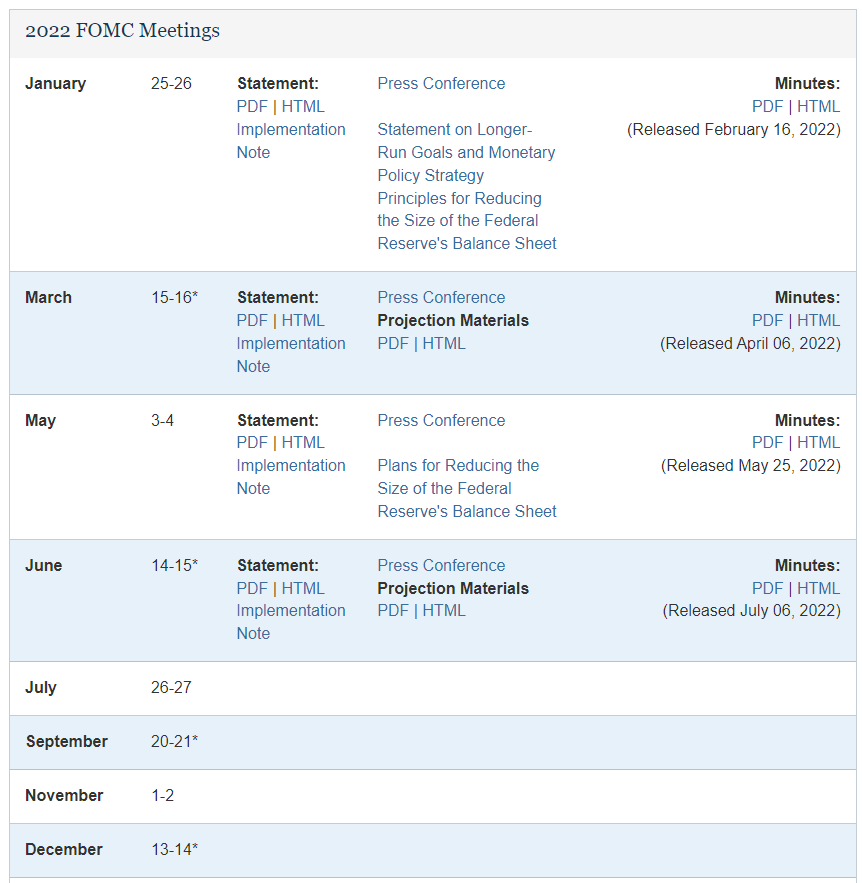The height and width of the screenshot is (883, 862).
Task: Open June minutes PDF link
Action: pos(767,588)
